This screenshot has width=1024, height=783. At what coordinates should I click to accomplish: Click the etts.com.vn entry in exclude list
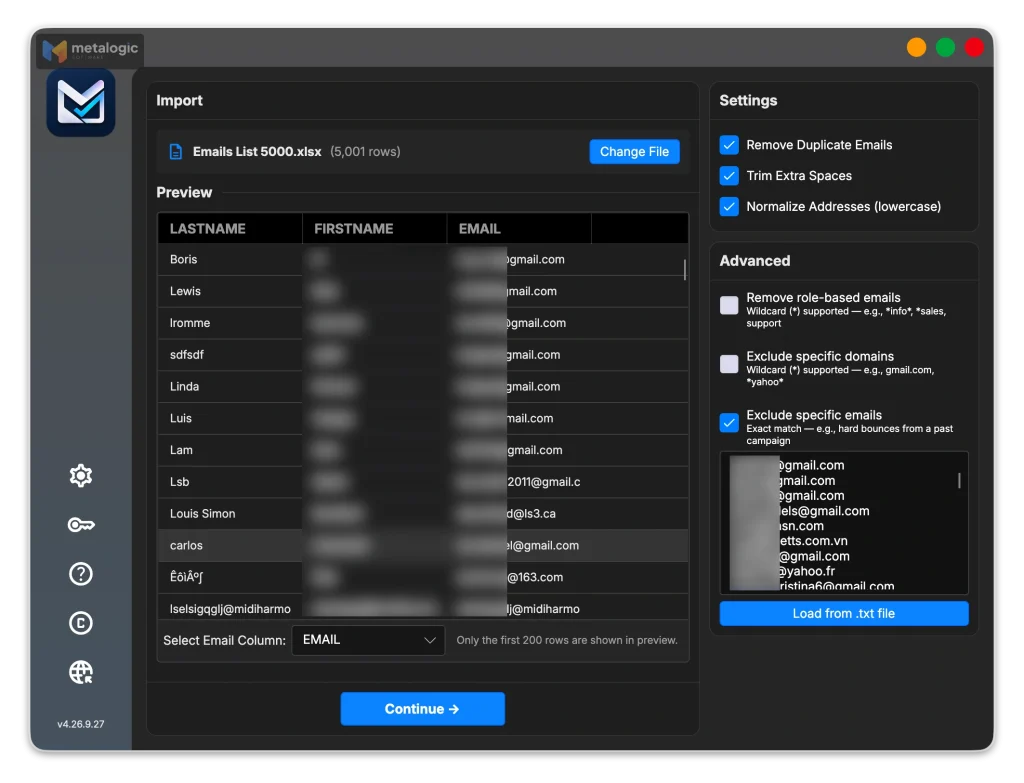813,541
